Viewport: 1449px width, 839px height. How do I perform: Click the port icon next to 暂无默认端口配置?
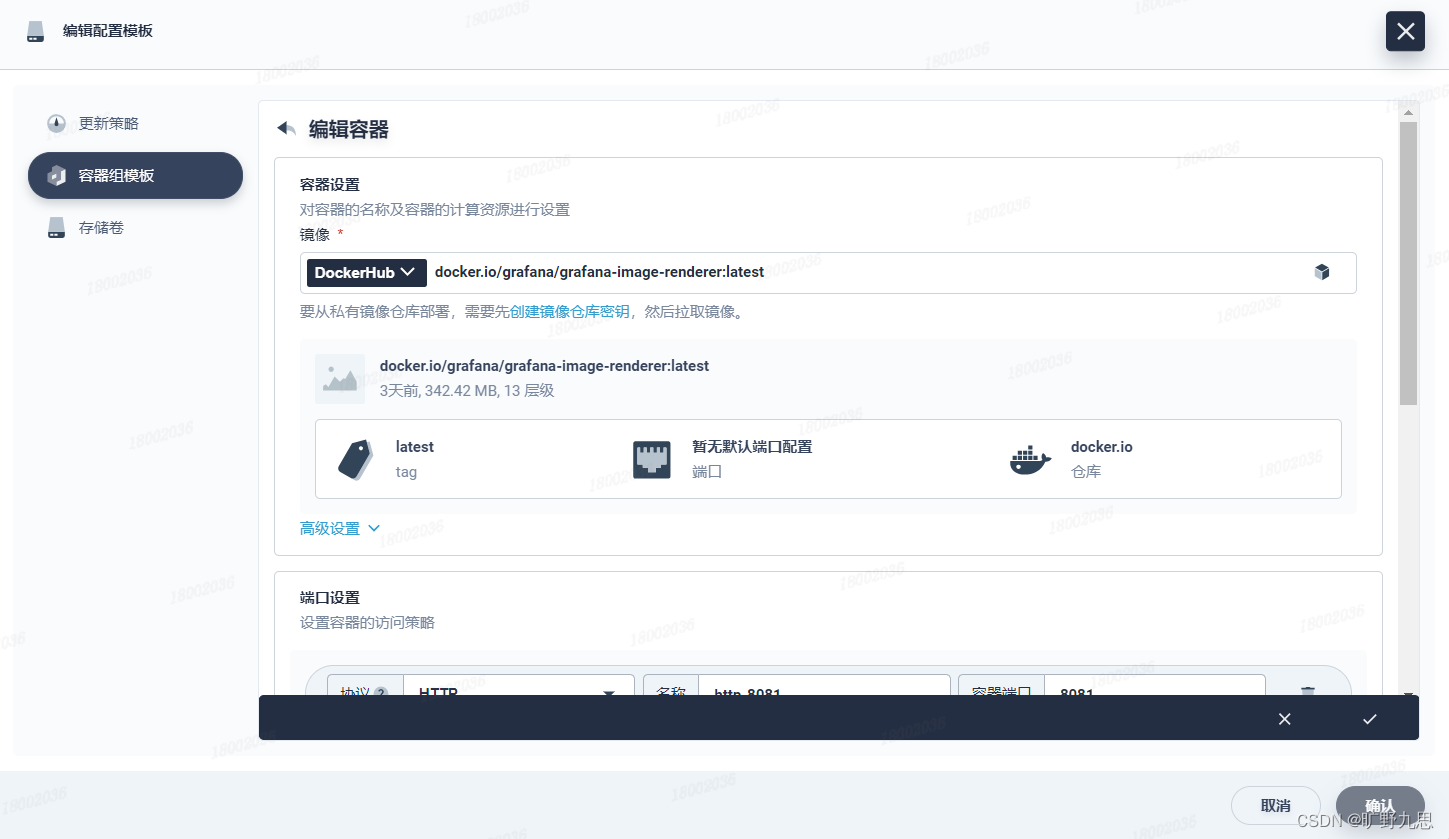pos(652,458)
